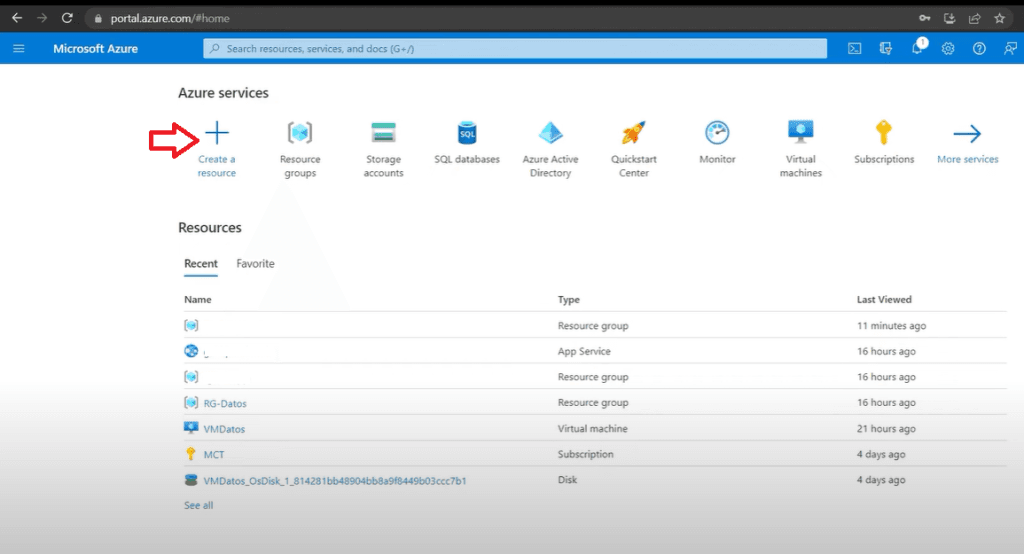
Task: Go forward with the browser forward arrow
Action: click(42, 18)
